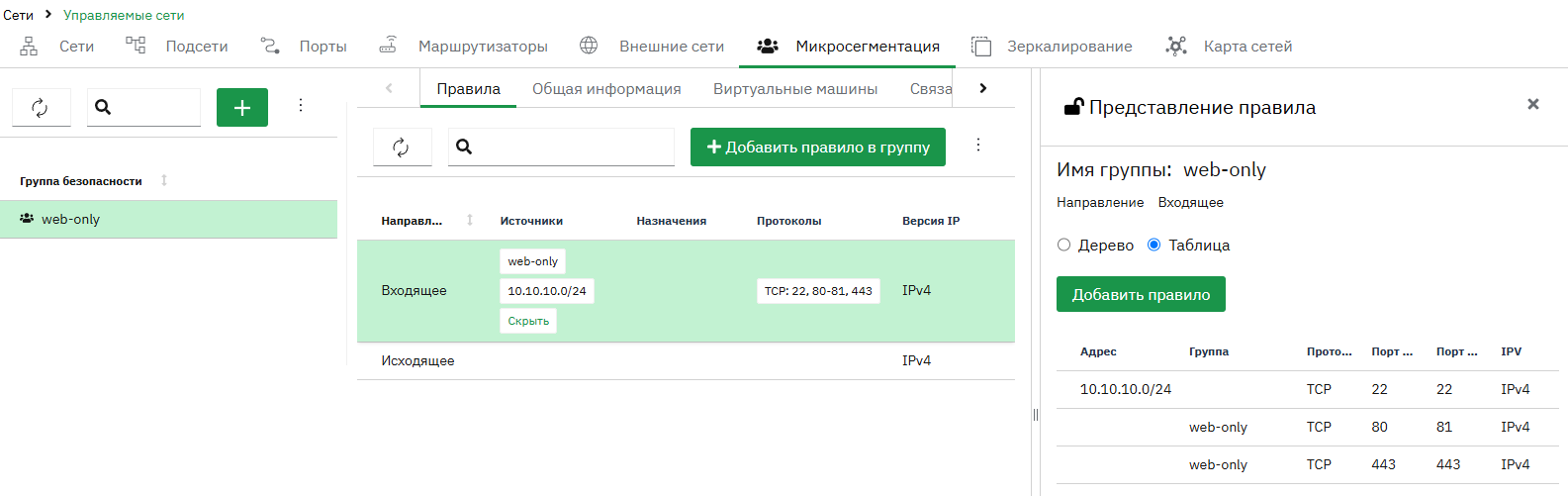
Task: Open the Зеркалирование tab
Action: (x=1052, y=47)
